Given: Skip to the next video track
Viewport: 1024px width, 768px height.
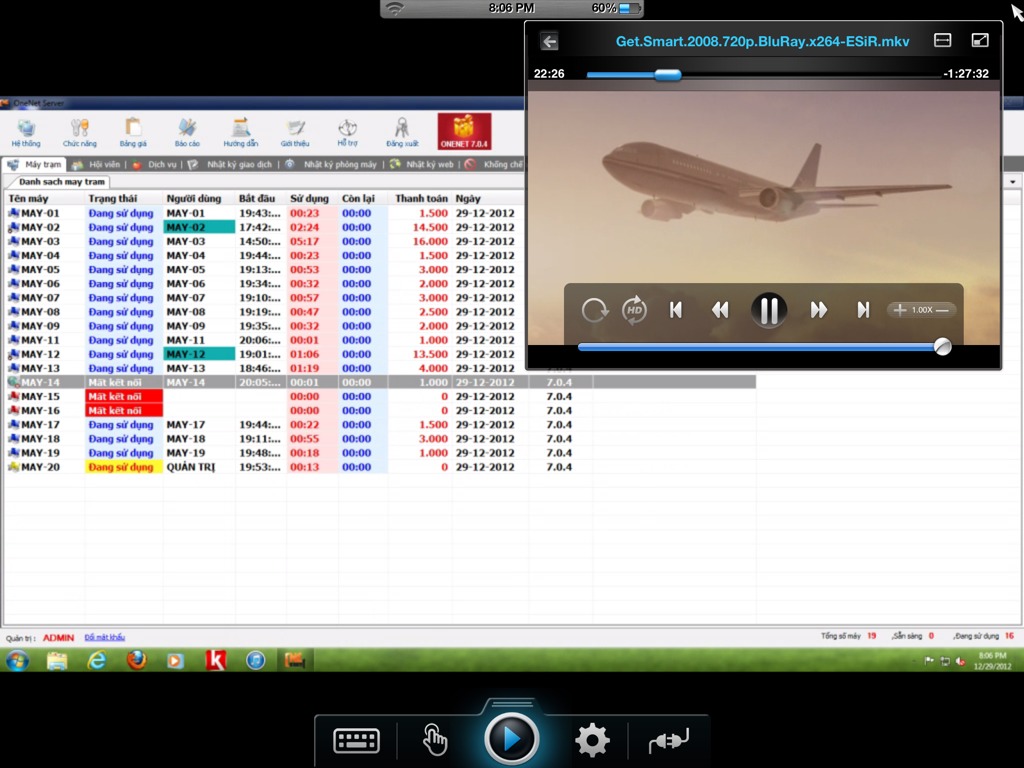Looking at the screenshot, I should tap(862, 310).
